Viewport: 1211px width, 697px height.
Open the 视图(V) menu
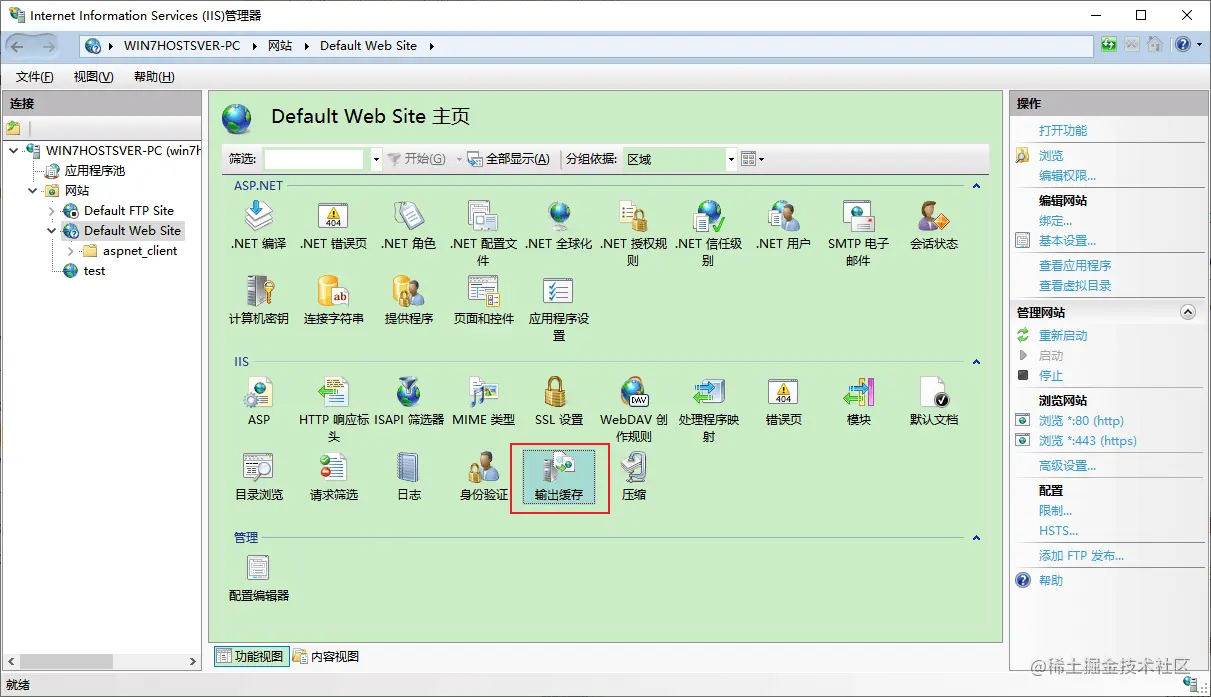(x=93, y=77)
